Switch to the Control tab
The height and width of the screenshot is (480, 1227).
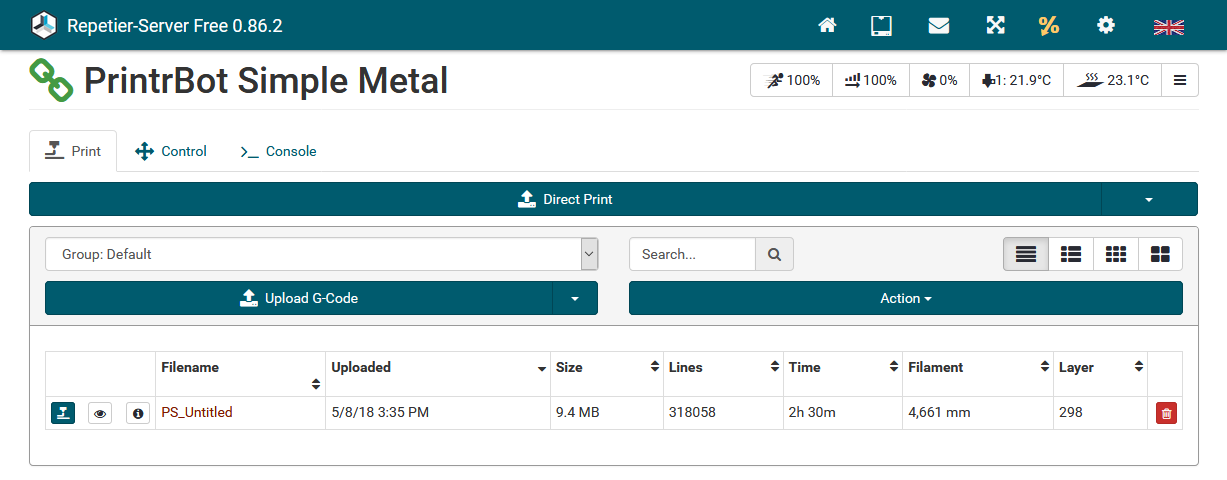tap(171, 151)
